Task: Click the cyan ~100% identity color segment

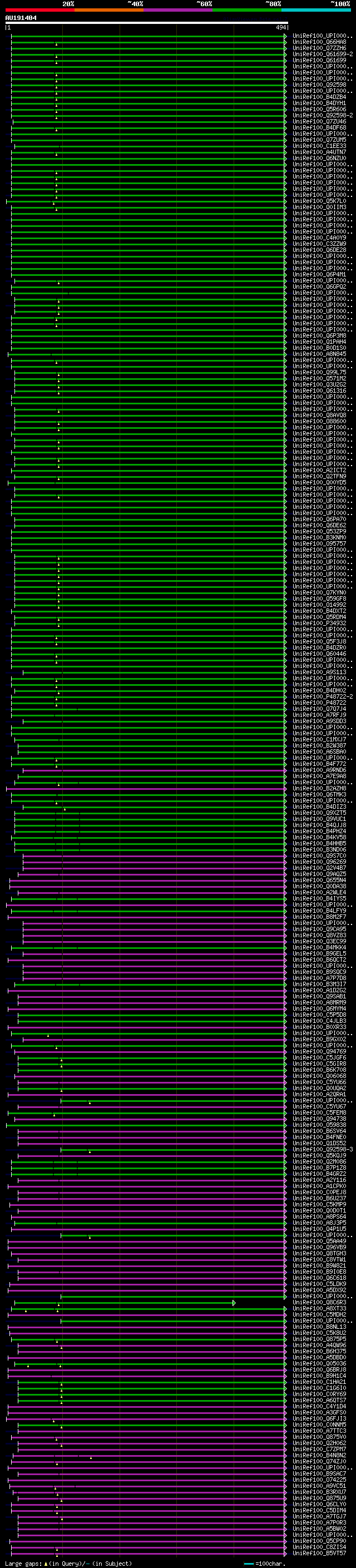Action: pyautogui.click(x=316, y=10)
